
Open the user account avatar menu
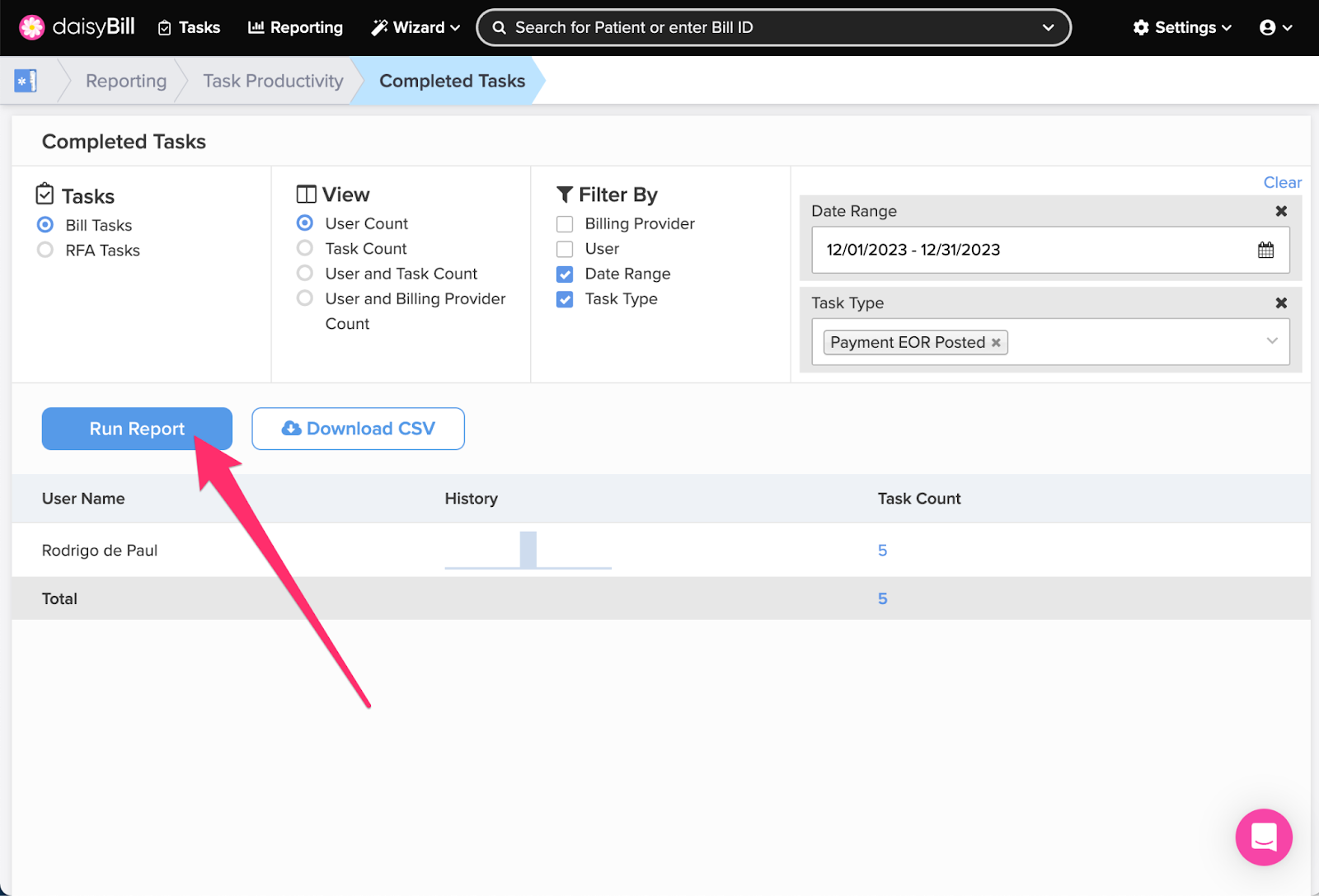[1275, 27]
